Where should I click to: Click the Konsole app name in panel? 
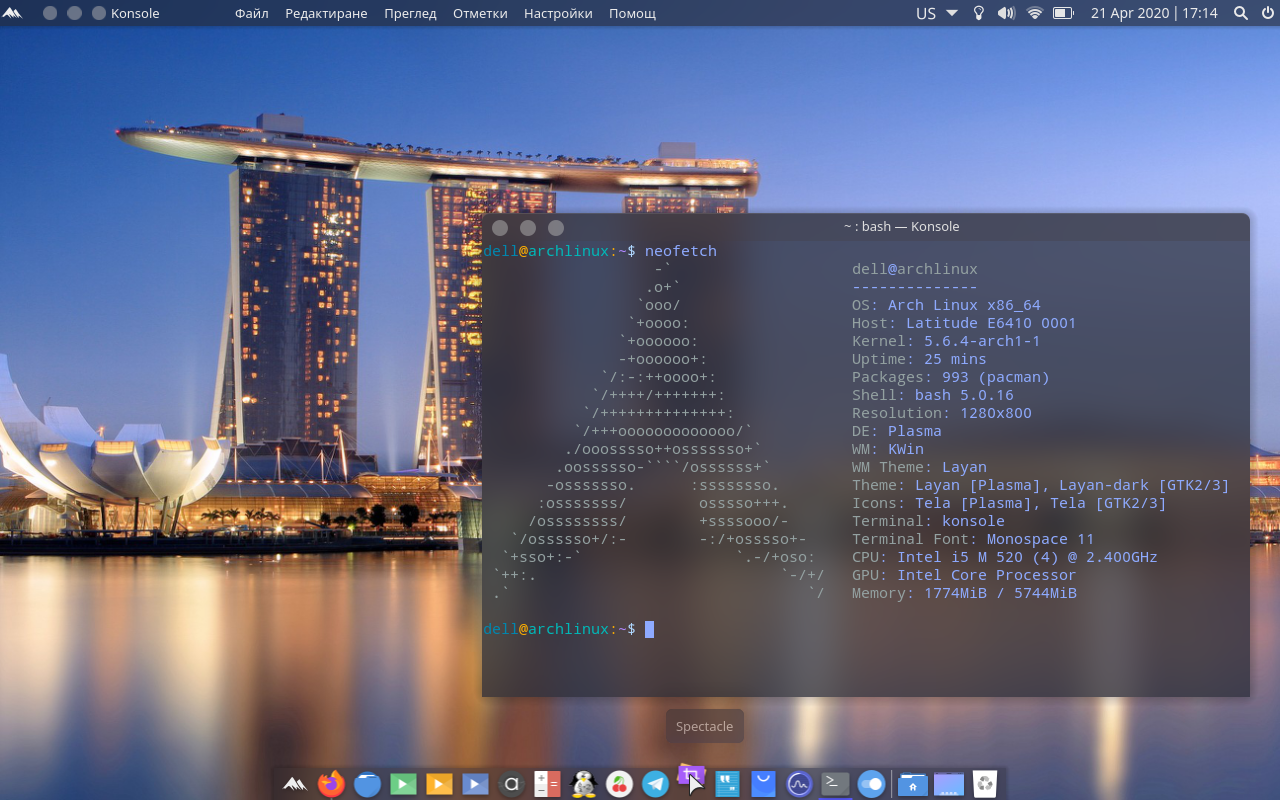click(x=135, y=13)
